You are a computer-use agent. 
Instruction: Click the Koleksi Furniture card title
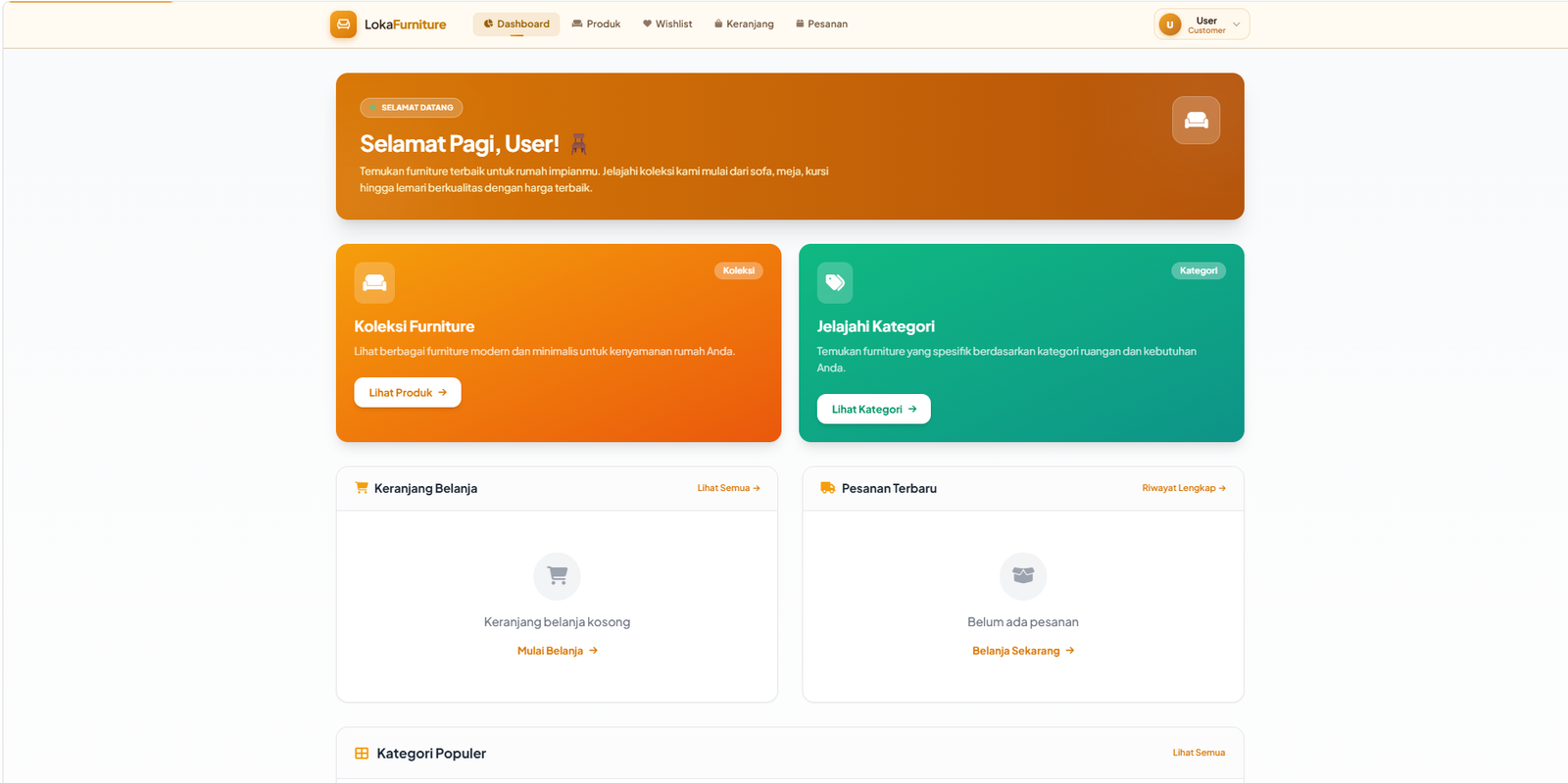tap(414, 326)
